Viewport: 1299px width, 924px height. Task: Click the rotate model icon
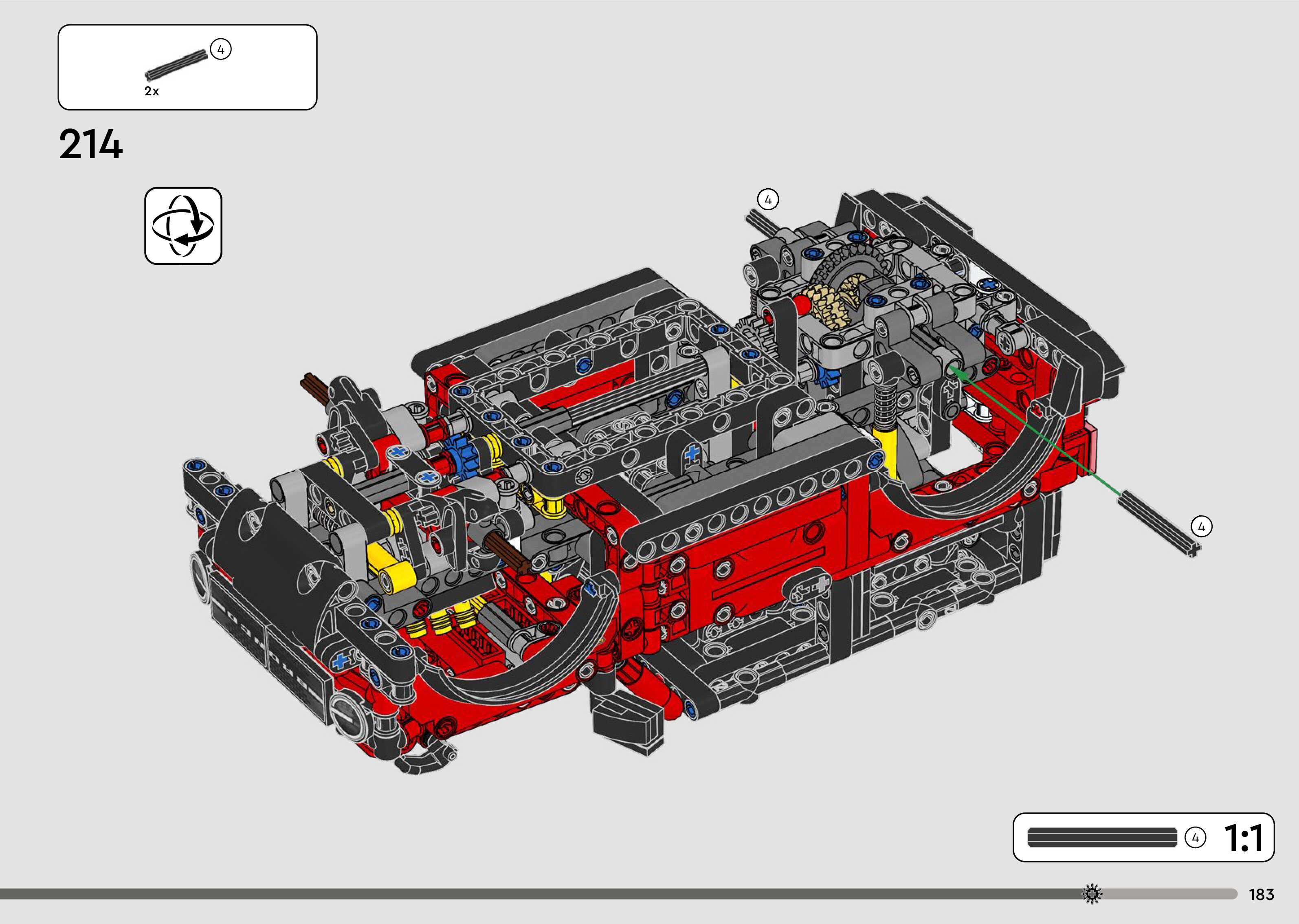[183, 226]
